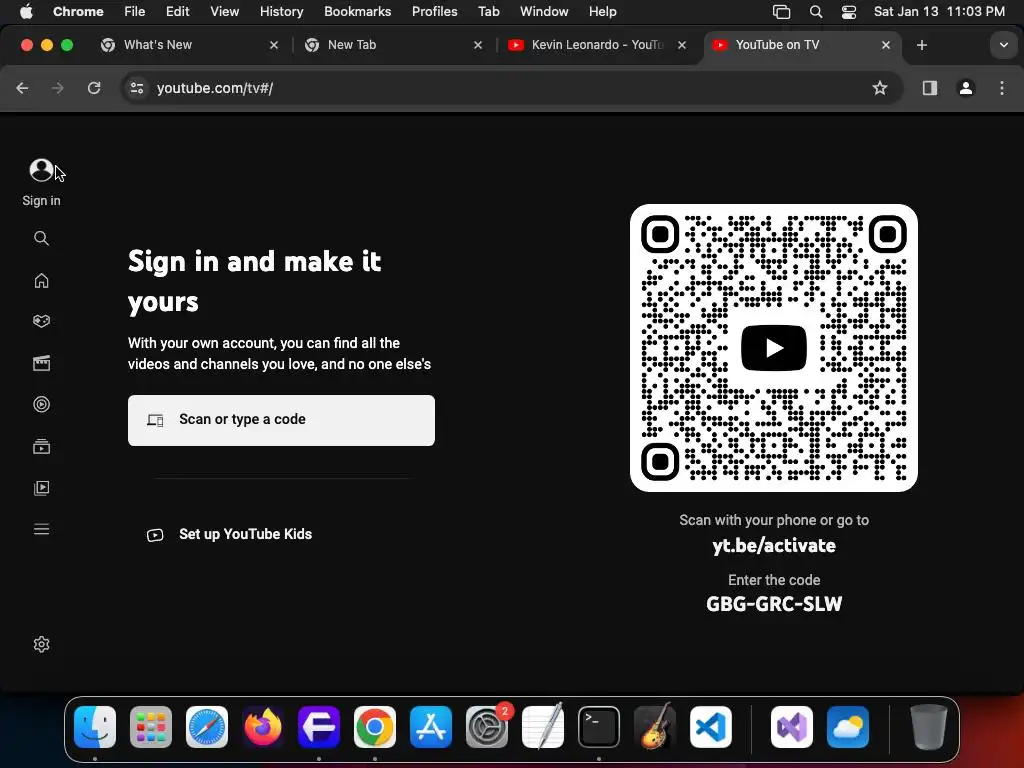Open the Trash in the Dock
Screen dimensions: 1024x768
[929, 727]
